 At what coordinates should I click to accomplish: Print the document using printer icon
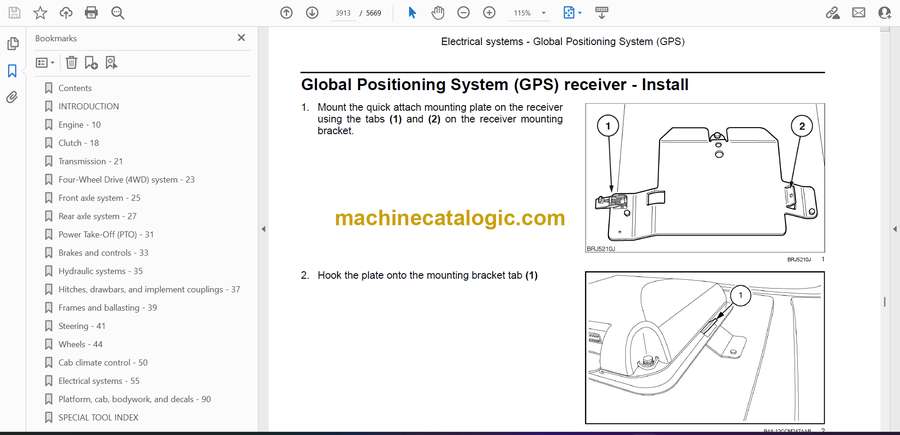tap(92, 13)
